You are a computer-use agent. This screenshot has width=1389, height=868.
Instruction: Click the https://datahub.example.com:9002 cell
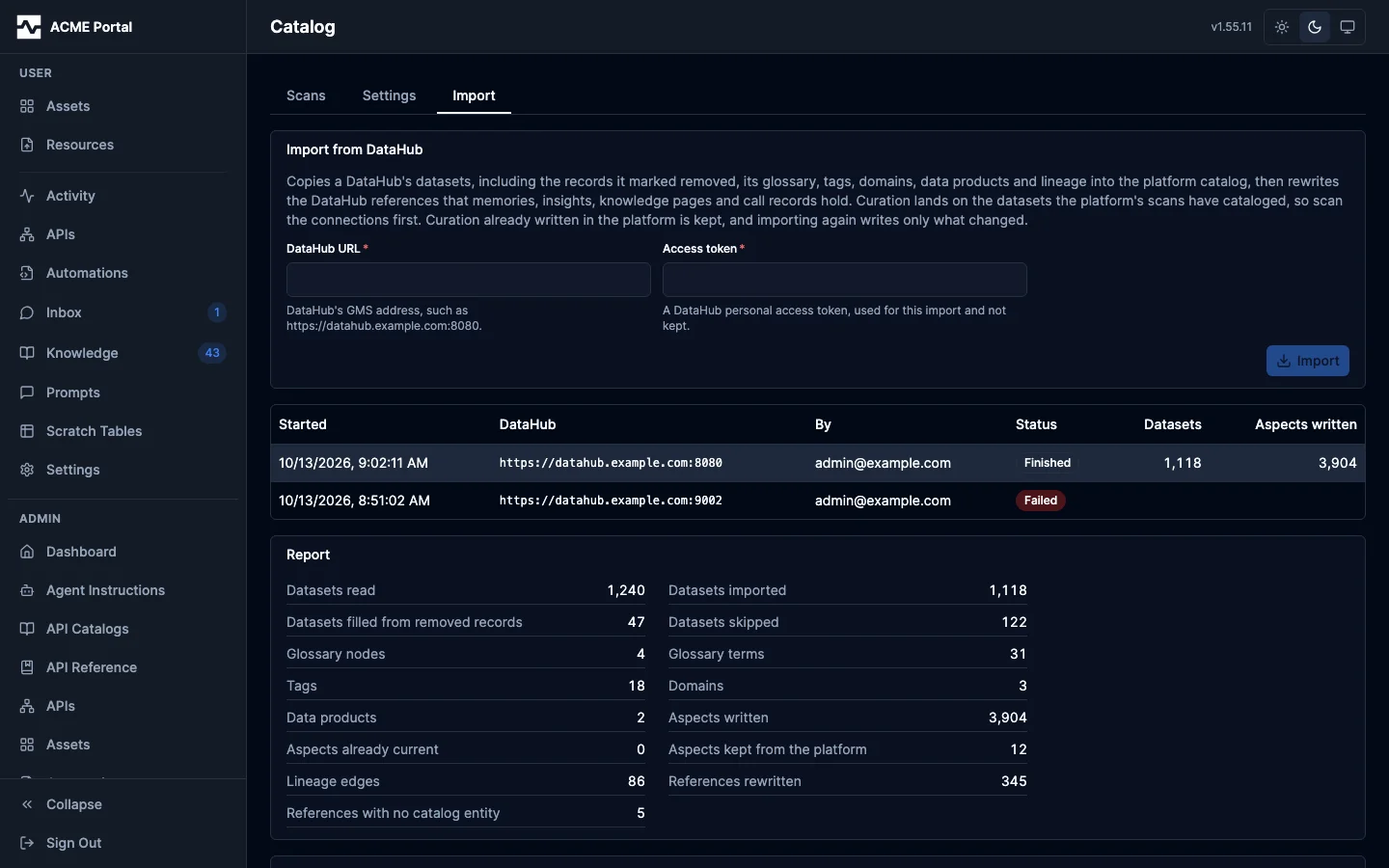click(611, 501)
